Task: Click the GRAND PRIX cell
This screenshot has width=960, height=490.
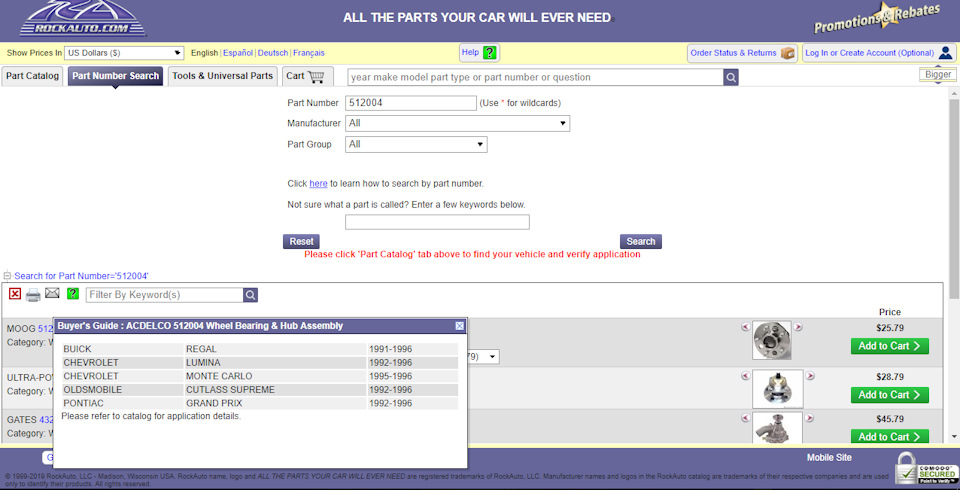Action: click(x=276, y=403)
